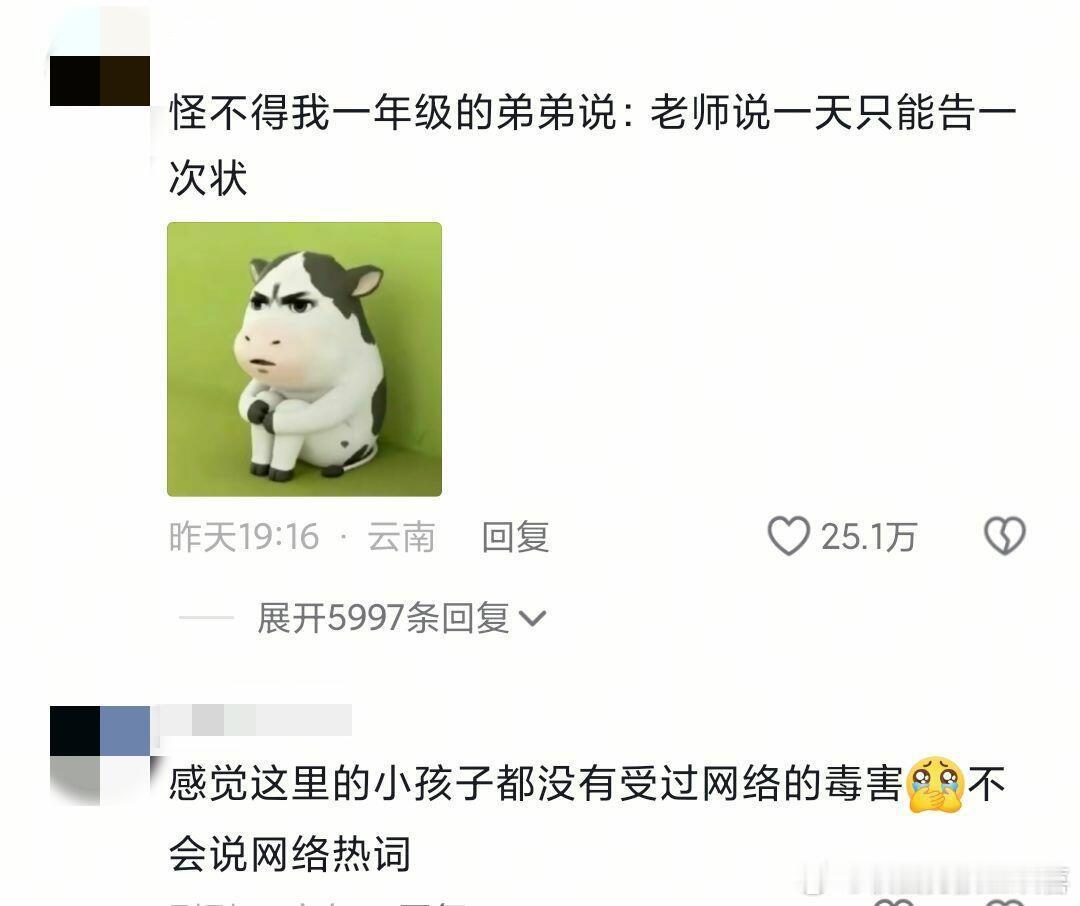Select the second comment about 网络热词
1080x906 pixels.
pos(588,818)
